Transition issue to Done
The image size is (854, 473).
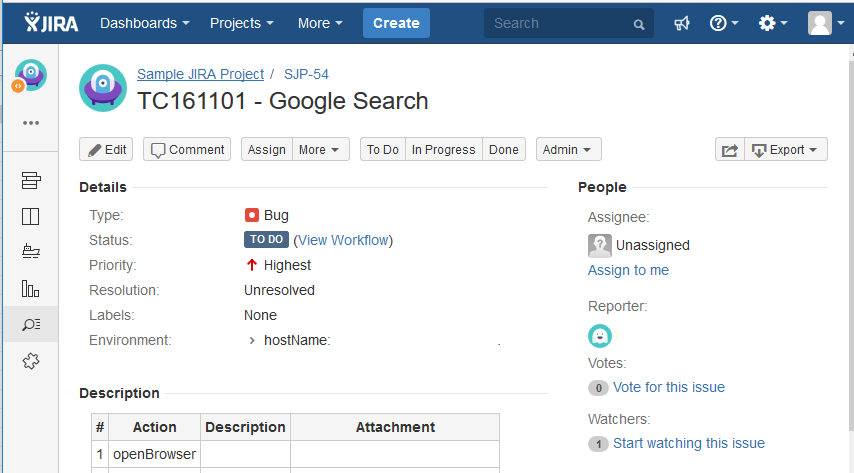coord(504,149)
